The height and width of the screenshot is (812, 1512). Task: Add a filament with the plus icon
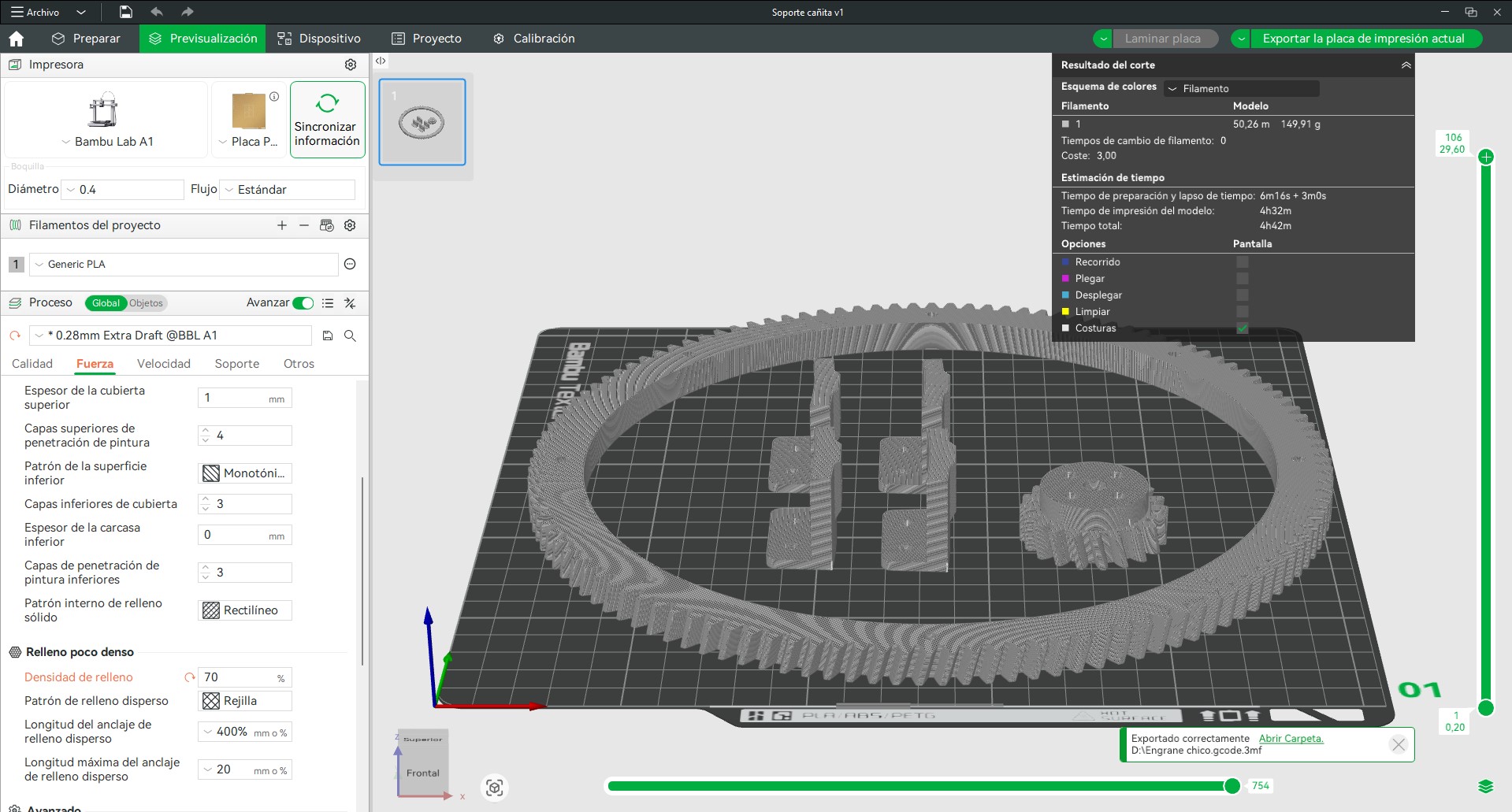click(282, 225)
